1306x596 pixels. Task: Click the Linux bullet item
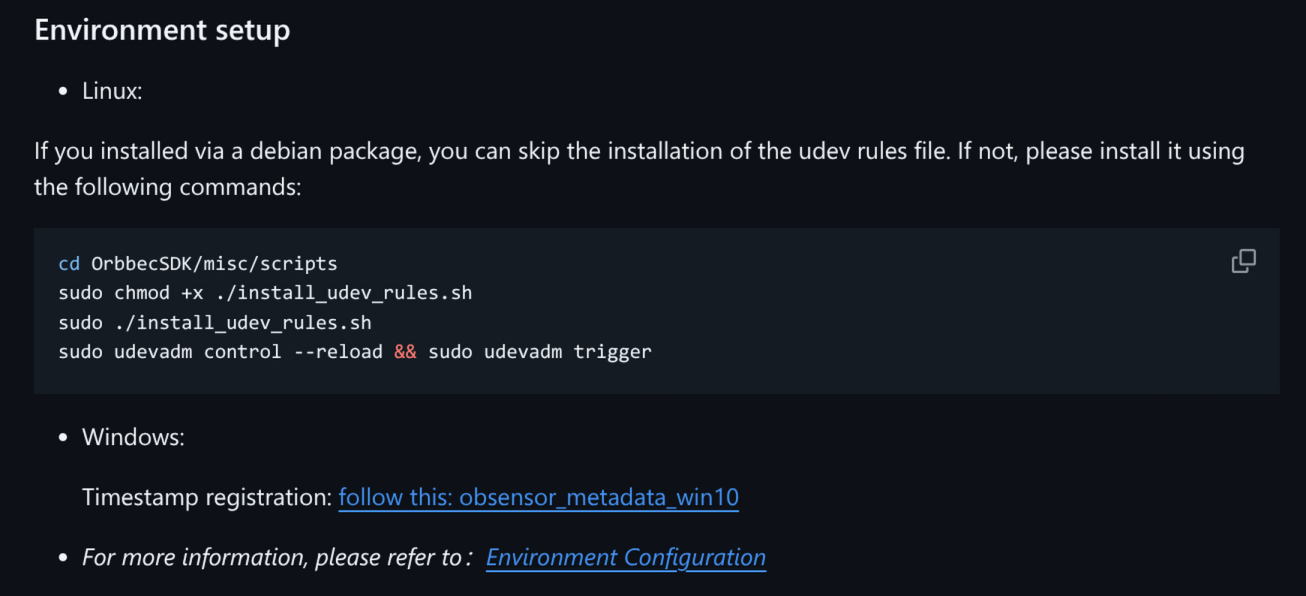(x=112, y=91)
